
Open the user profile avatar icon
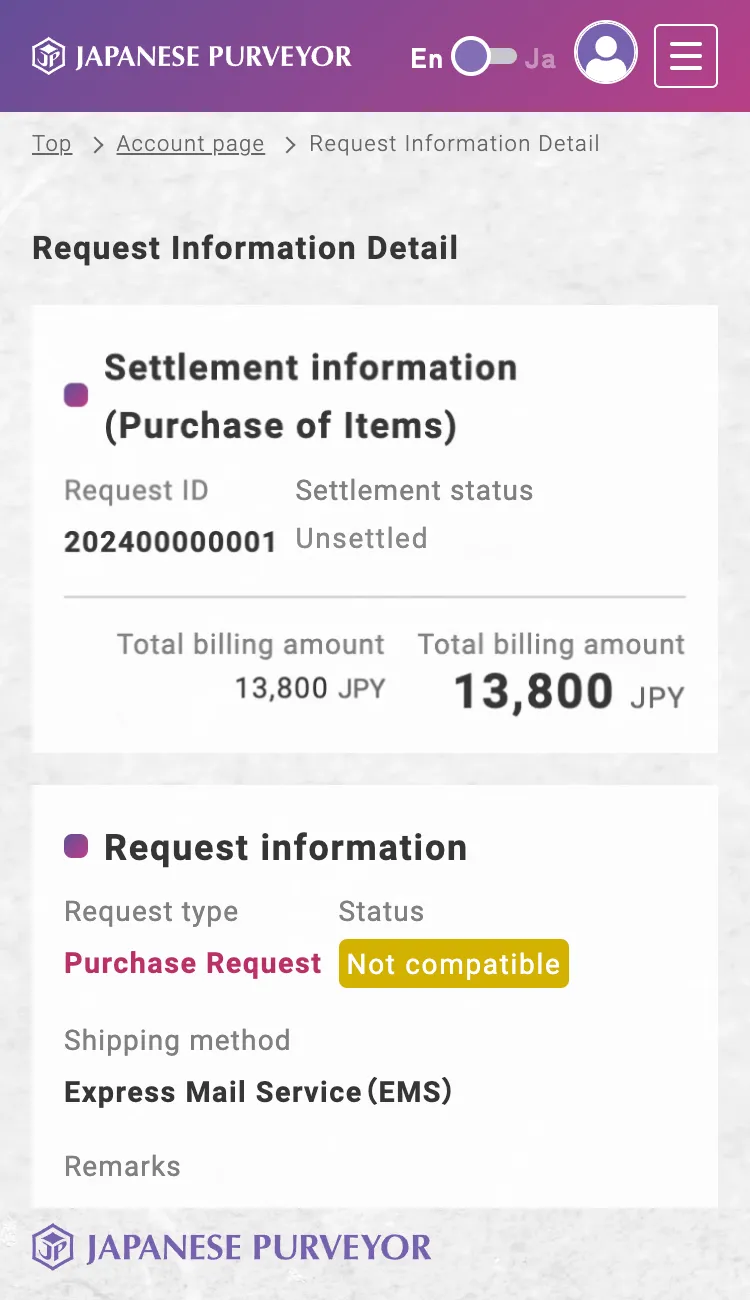click(606, 53)
